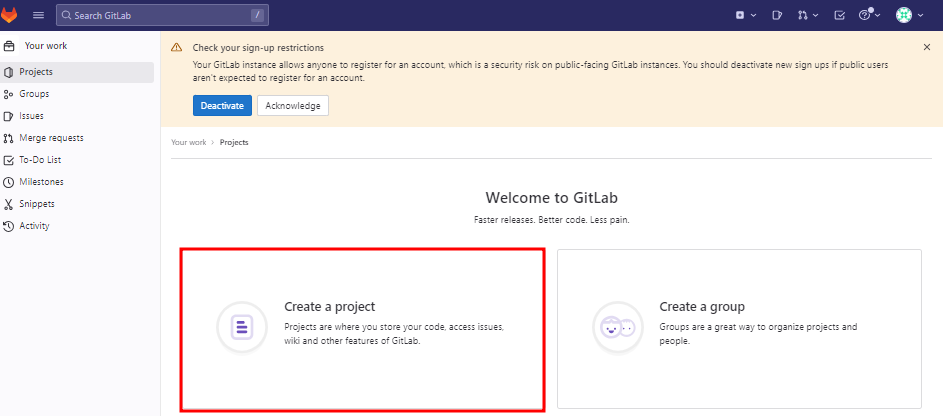943x416 pixels.
Task: Open the help question mark dropdown
Action: [x=869, y=15]
